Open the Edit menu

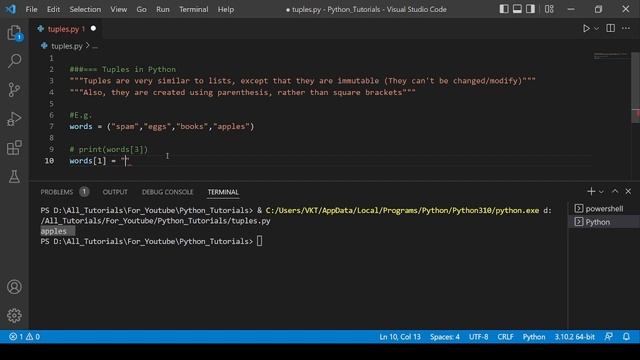[53, 9]
